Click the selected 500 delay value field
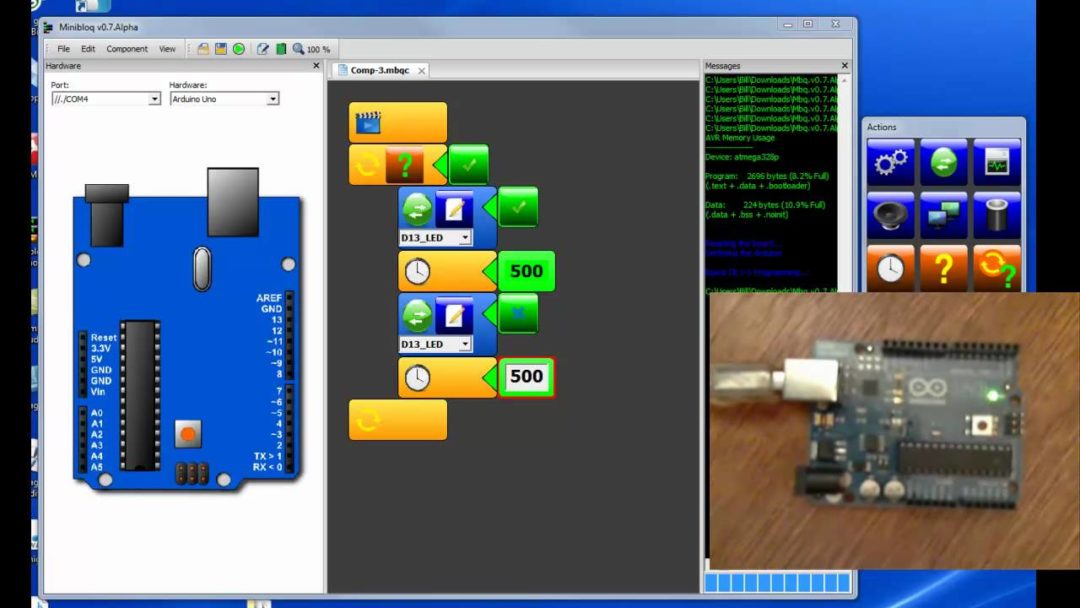Image resolution: width=1080 pixels, height=608 pixels. [x=526, y=377]
